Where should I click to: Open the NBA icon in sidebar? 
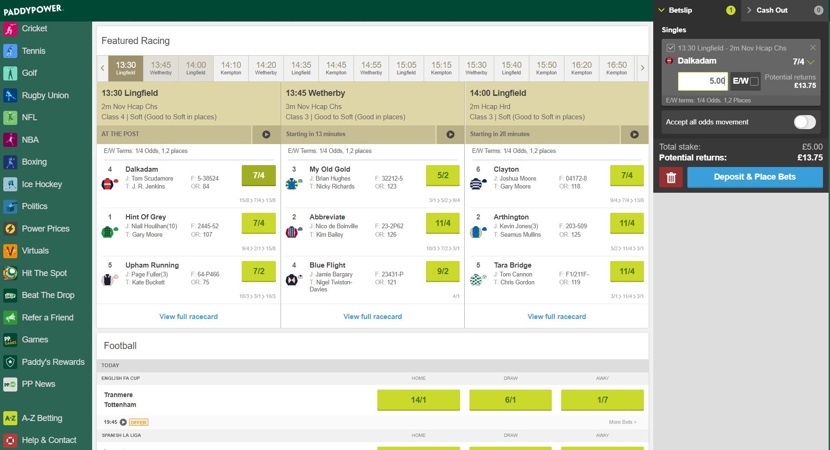[10, 140]
